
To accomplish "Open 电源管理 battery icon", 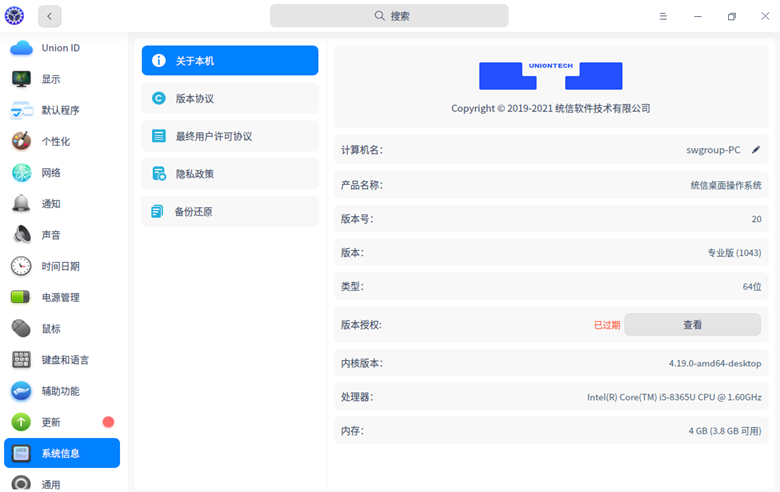I will [x=20, y=297].
